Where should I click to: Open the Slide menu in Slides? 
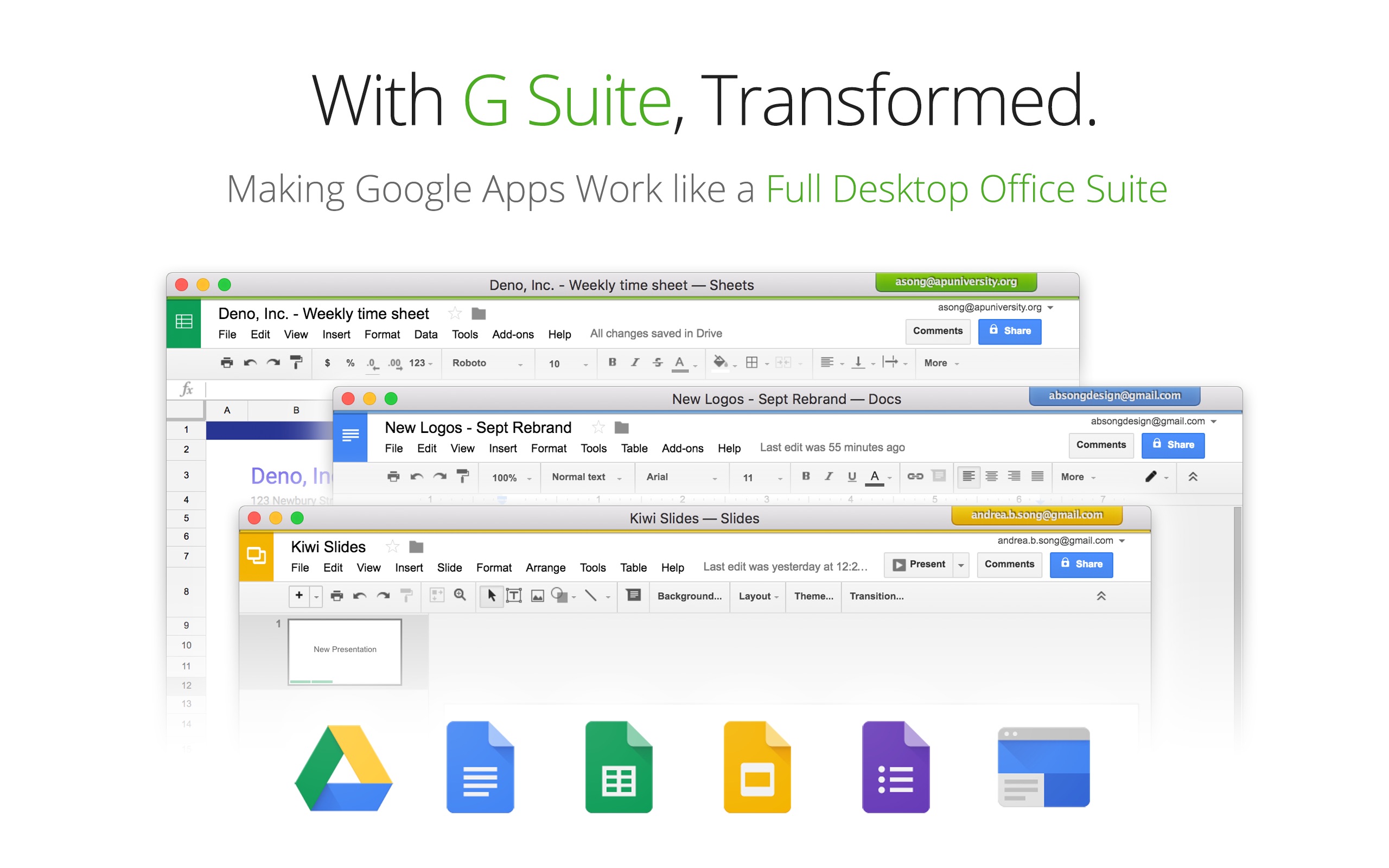click(449, 568)
